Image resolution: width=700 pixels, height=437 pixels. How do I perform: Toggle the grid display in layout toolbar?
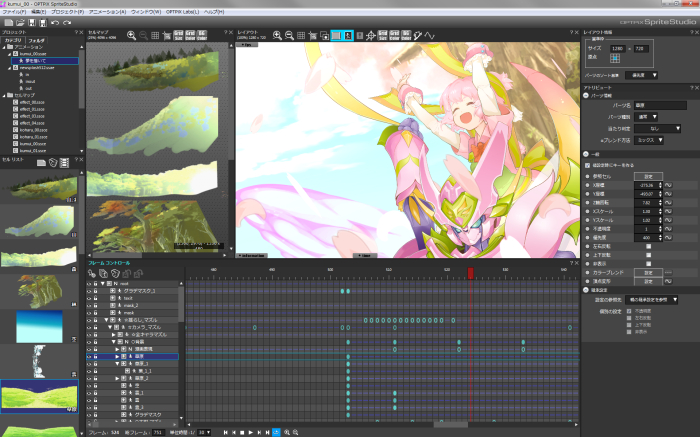coord(300,35)
